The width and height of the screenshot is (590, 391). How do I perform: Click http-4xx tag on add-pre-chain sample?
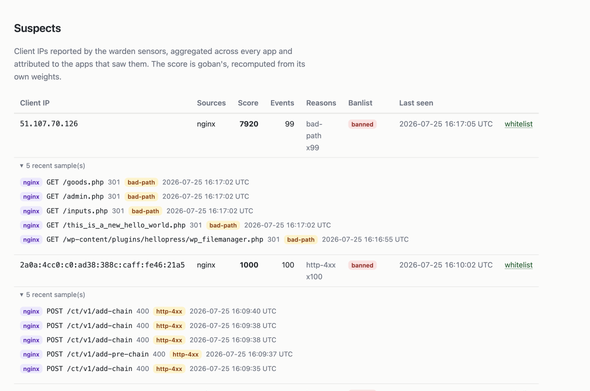pos(186,354)
